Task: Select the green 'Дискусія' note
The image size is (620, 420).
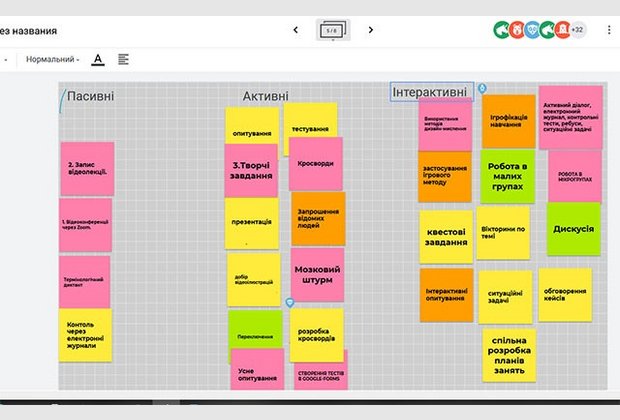Action: pyautogui.click(x=574, y=229)
